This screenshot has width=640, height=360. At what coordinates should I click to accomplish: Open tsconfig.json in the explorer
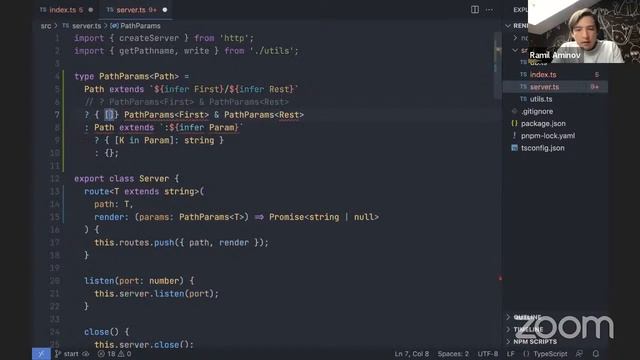tap(543, 148)
